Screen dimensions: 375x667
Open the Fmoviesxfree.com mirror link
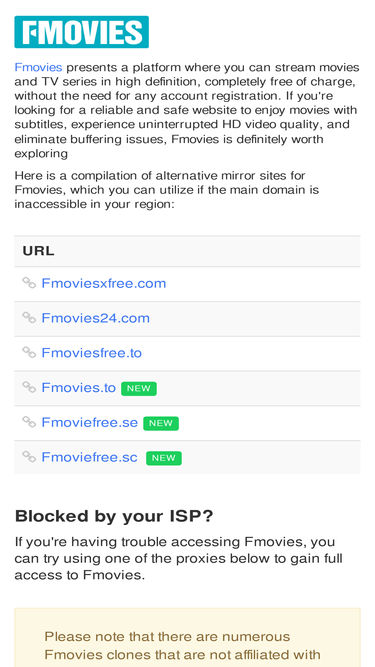(103, 283)
